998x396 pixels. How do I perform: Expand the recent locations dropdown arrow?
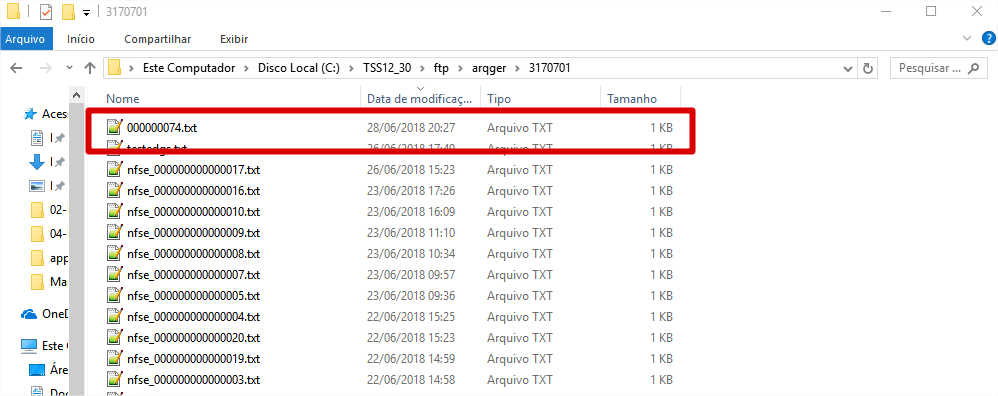coord(69,67)
